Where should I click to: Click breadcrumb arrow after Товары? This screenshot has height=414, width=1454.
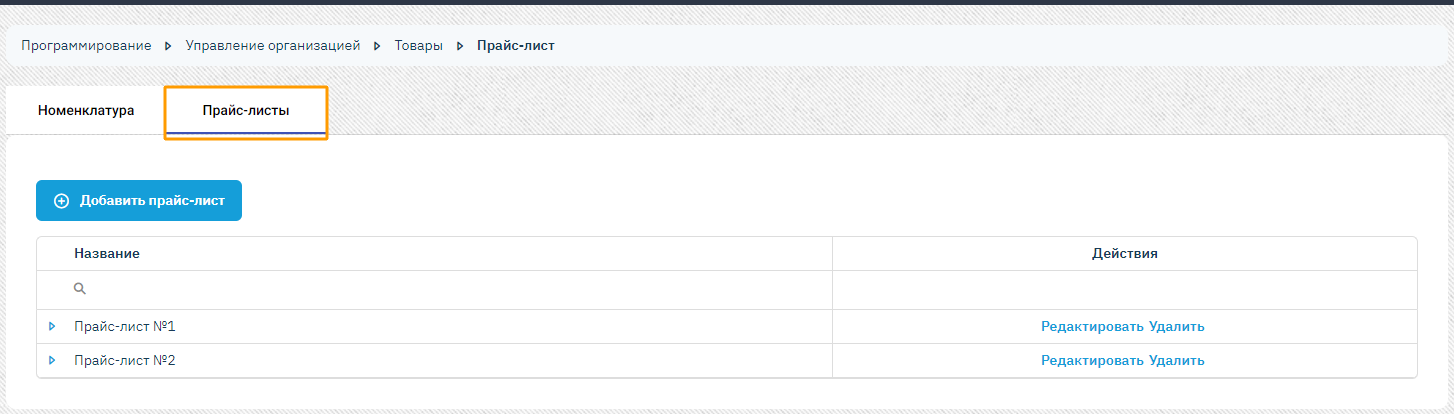click(x=460, y=46)
